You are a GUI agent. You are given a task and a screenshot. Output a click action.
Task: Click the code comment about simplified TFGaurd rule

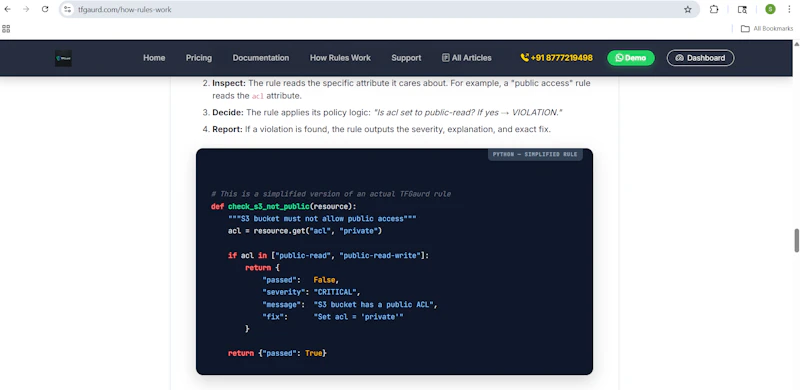[x=331, y=194]
